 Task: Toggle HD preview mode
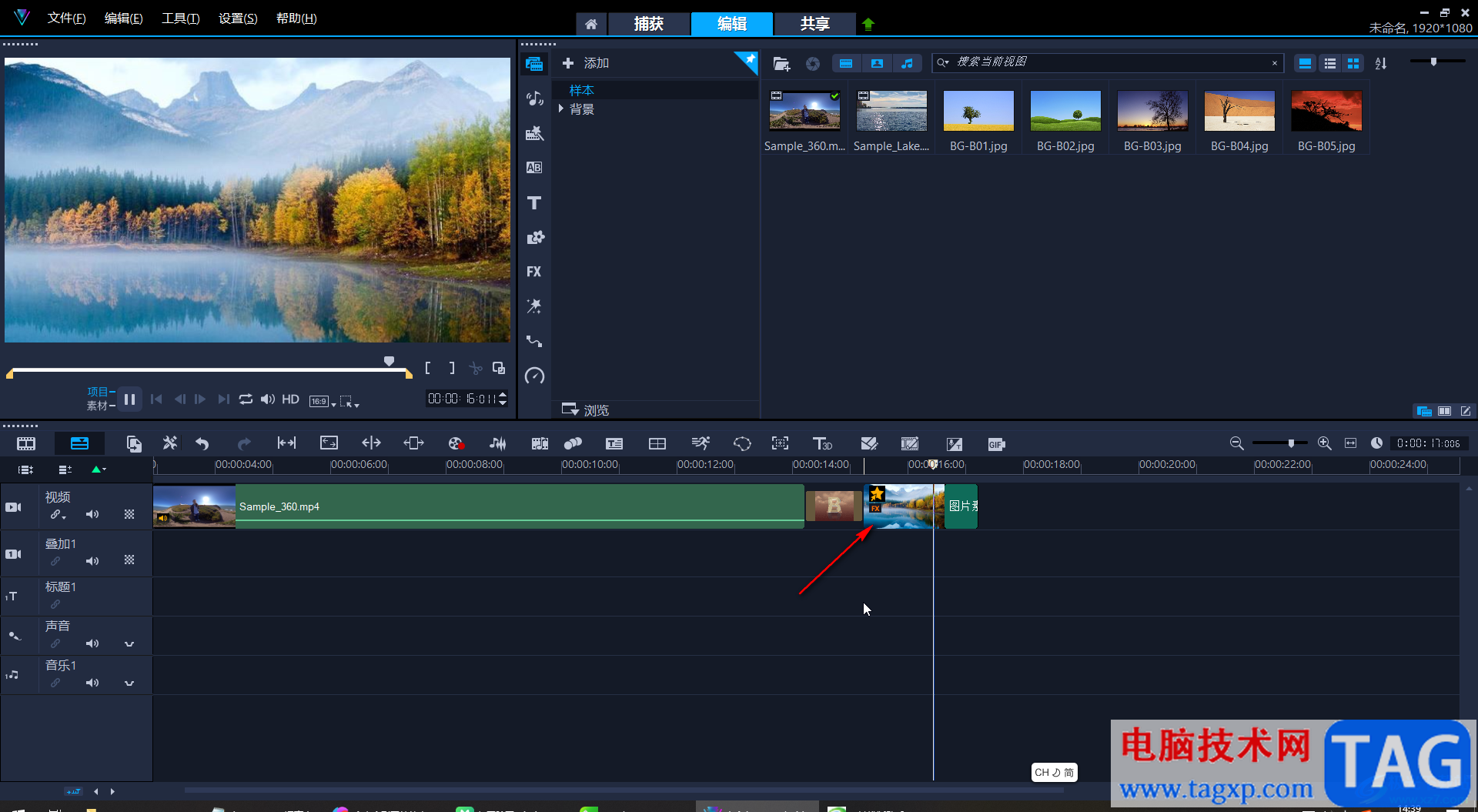click(x=290, y=399)
